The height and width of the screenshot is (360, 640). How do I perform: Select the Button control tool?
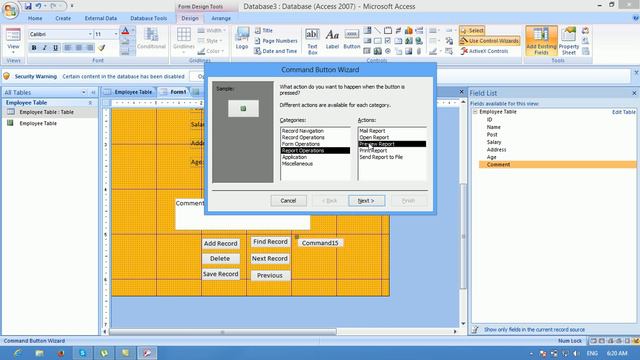351,39
